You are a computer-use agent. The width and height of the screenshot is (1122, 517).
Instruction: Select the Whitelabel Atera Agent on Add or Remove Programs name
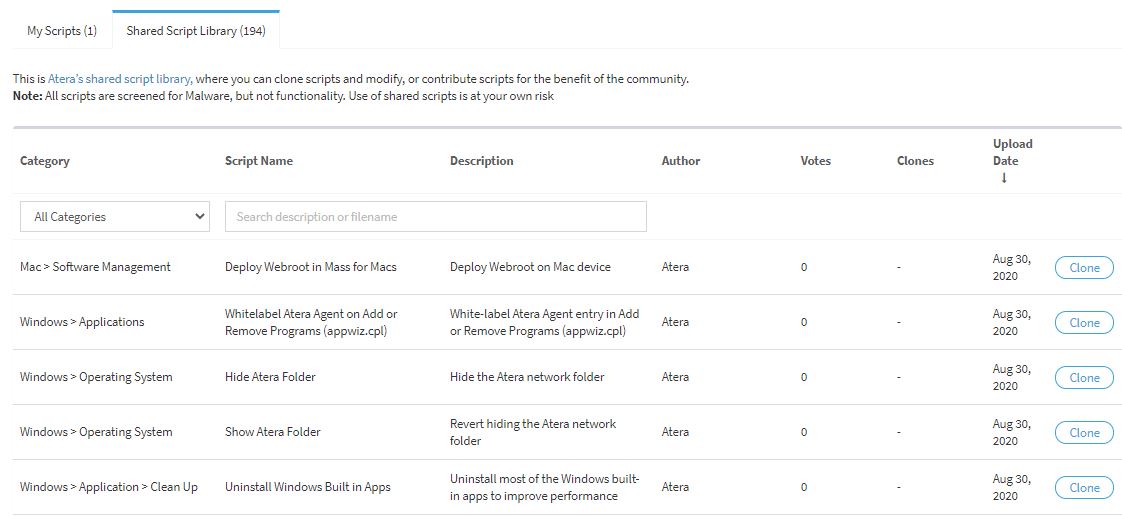coord(311,322)
